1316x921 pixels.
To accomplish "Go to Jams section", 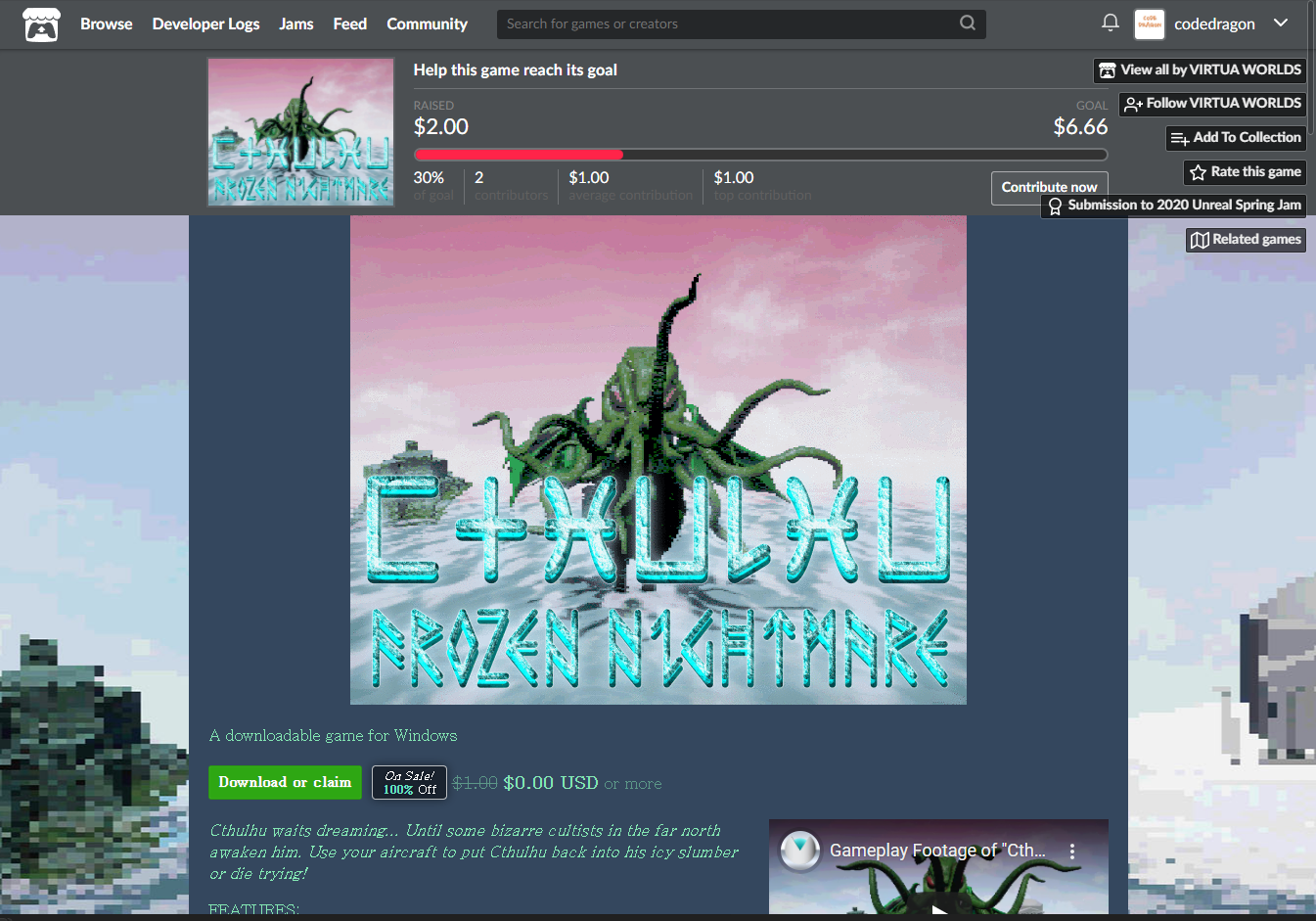I will [x=296, y=23].
